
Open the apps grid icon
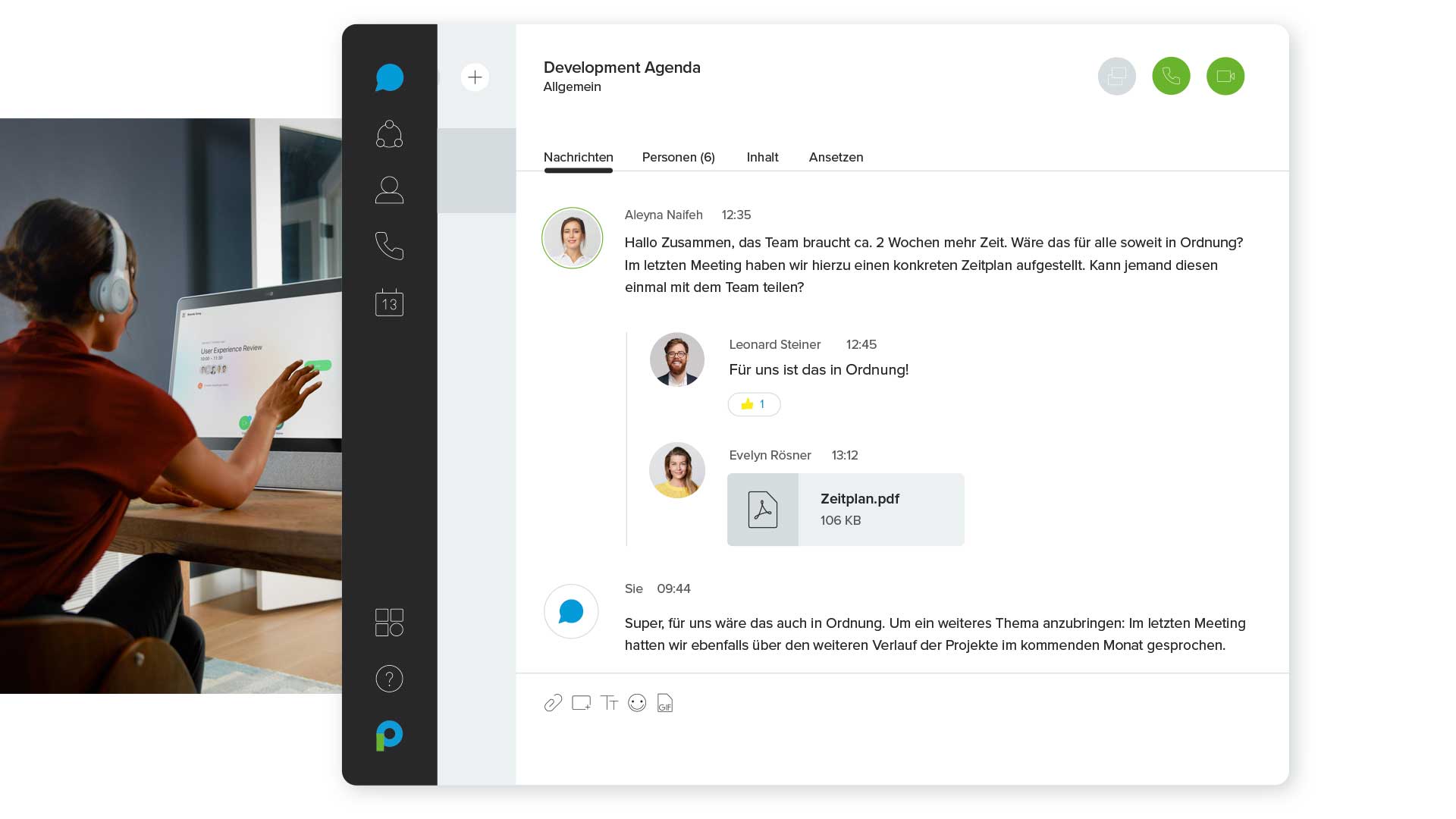(389, 623)
